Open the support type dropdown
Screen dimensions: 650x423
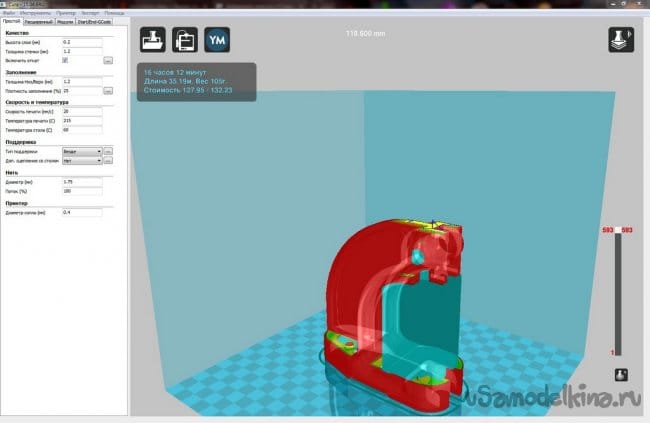click(x=81, y=151)
